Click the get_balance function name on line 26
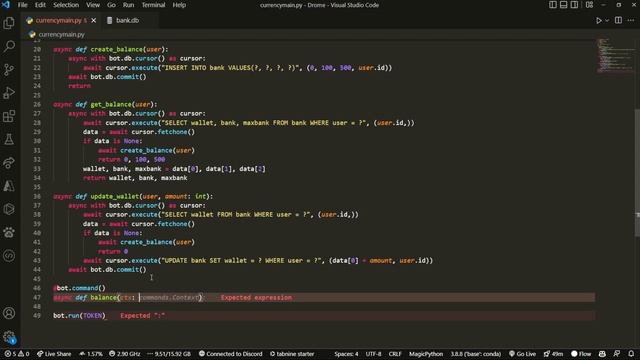 click(111, 104)
